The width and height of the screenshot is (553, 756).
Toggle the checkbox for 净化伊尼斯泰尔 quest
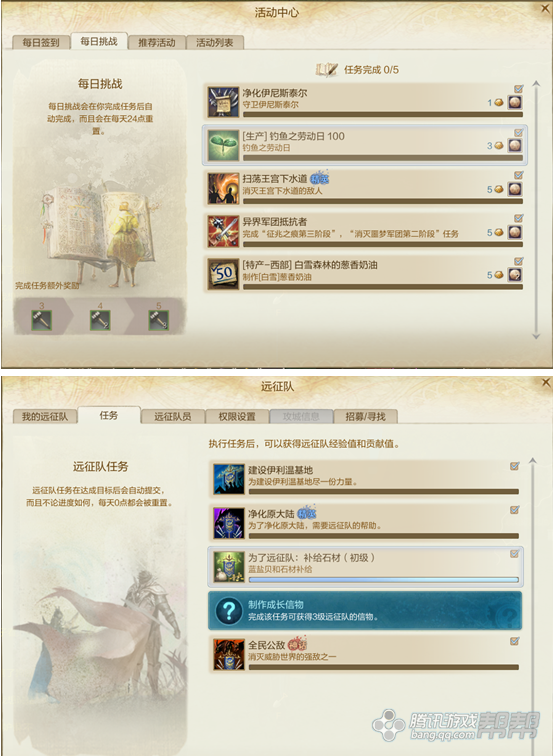(x=518, y=89)
